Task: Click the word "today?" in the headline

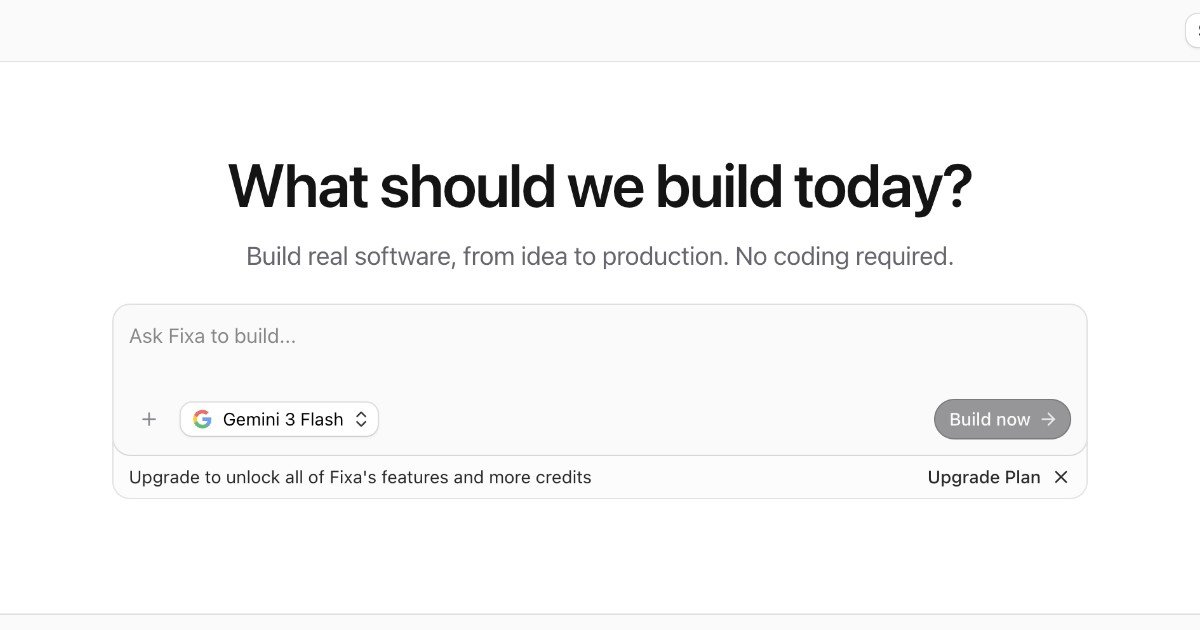Action: [x=882, y=186]
